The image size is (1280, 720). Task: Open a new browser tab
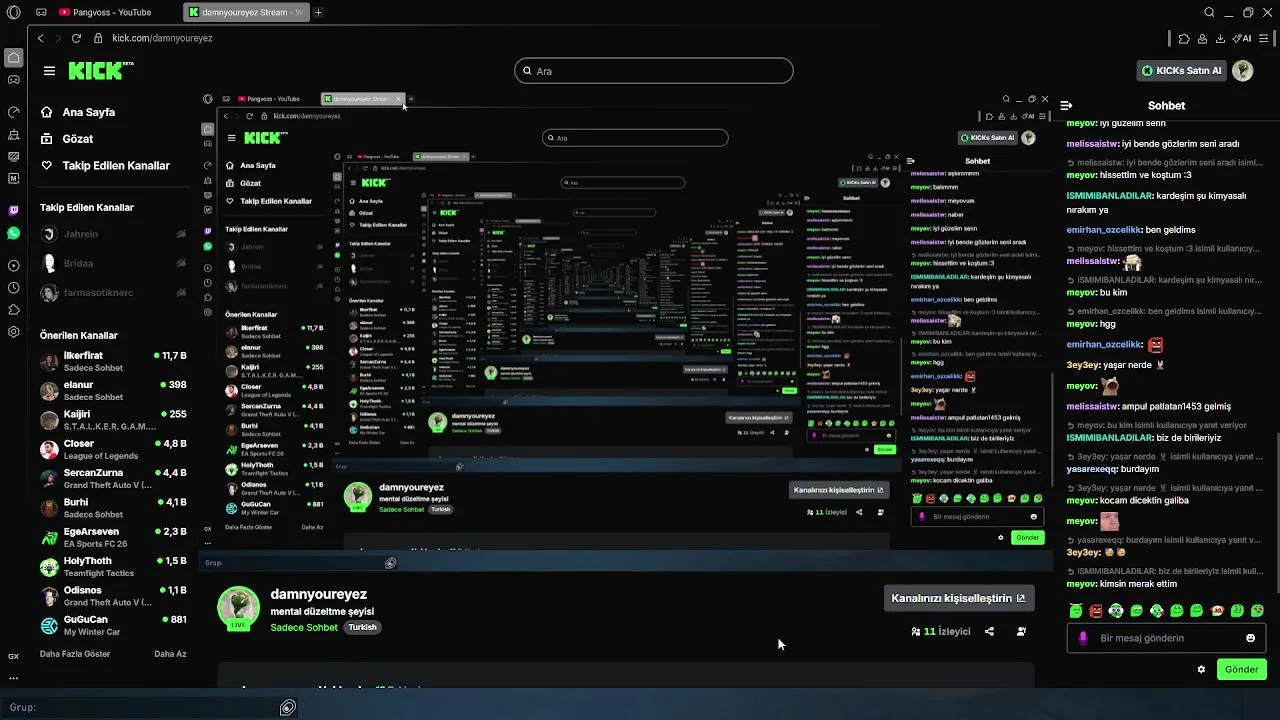[318, 12]
